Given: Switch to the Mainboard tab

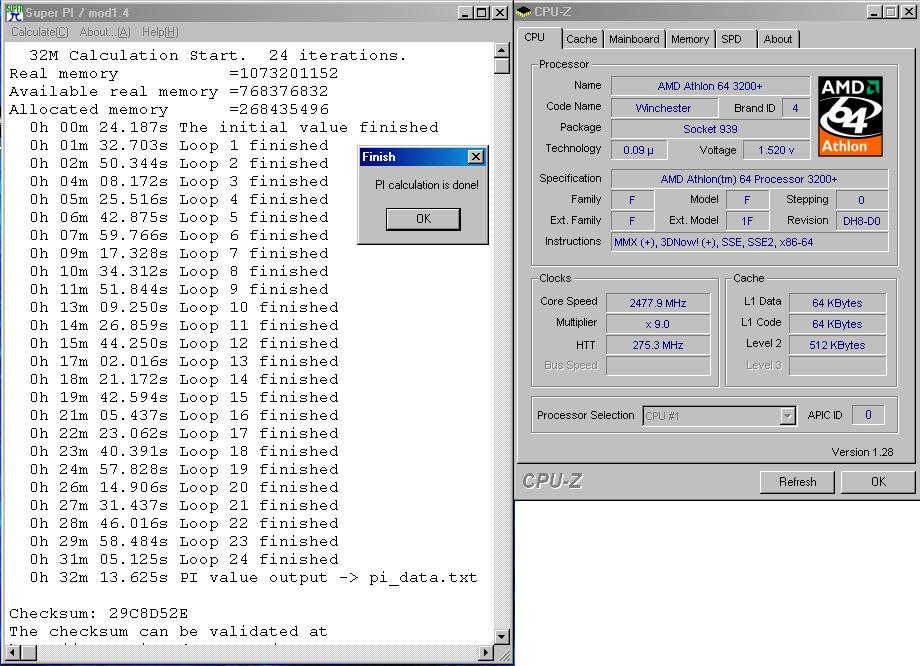Looking at the screenshot, I should tap(634, 39).
